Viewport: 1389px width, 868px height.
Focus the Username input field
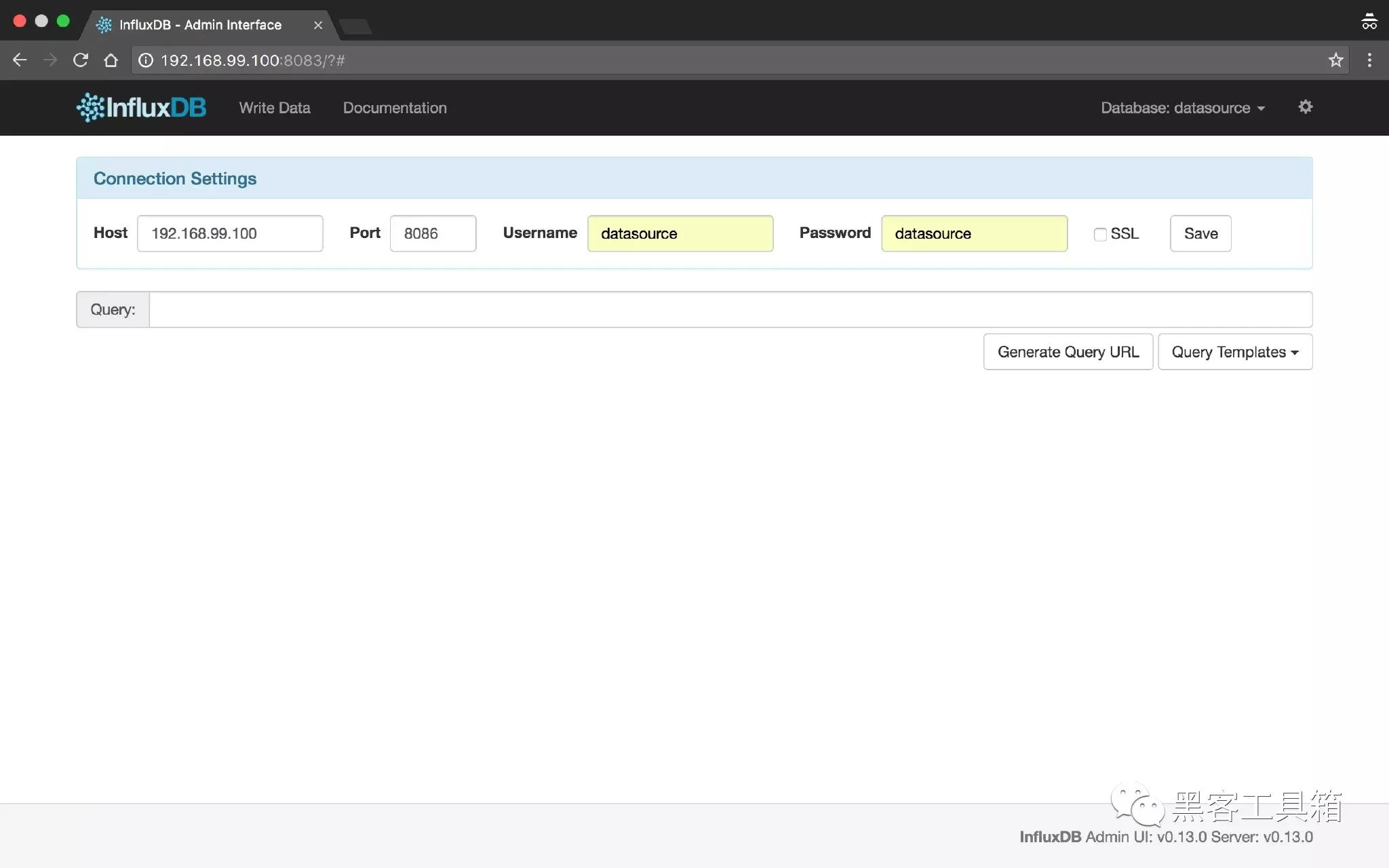click(x=680, y=233)
